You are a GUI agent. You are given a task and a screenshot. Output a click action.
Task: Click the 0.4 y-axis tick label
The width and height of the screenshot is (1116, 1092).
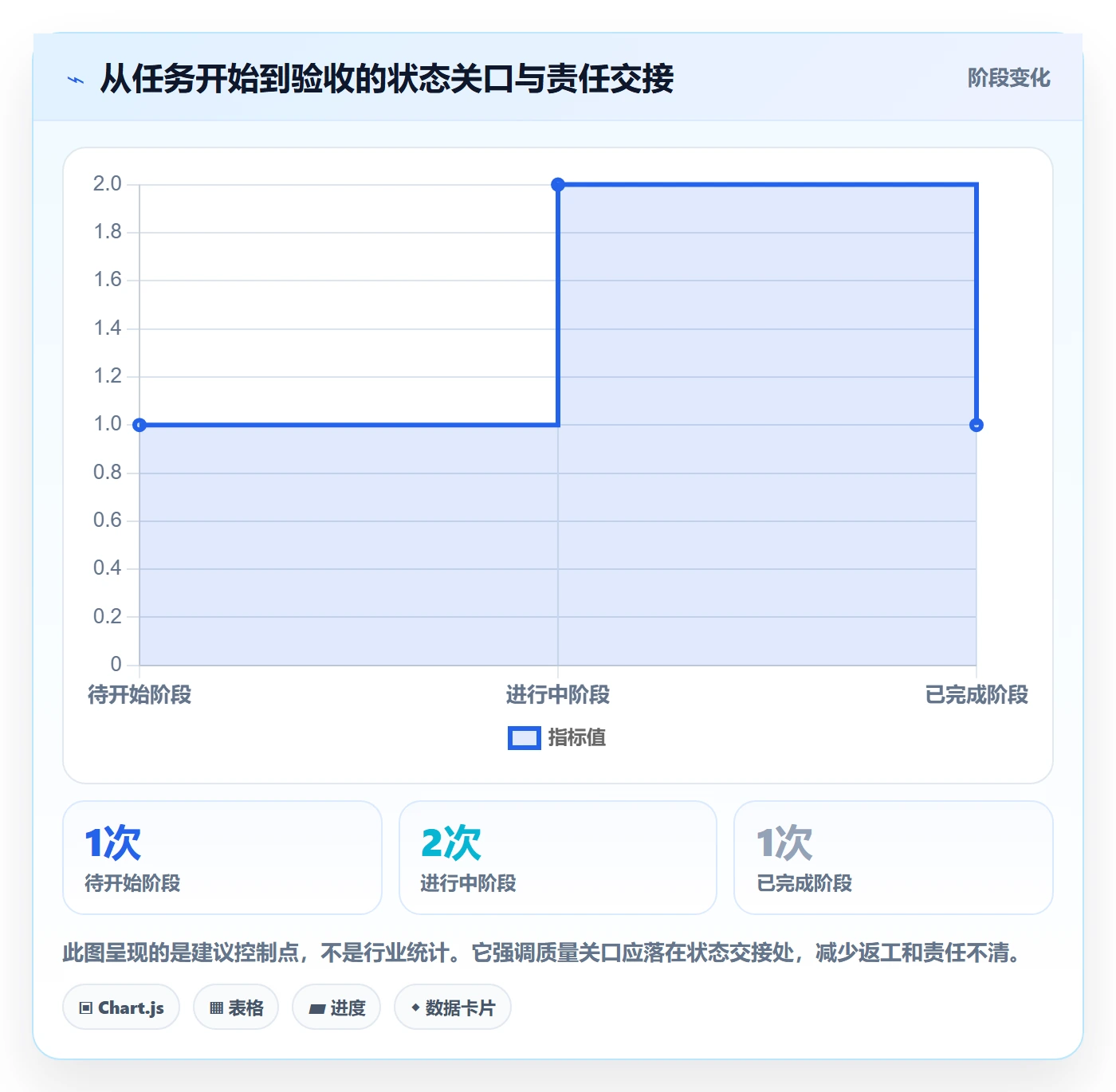[108, 568]
